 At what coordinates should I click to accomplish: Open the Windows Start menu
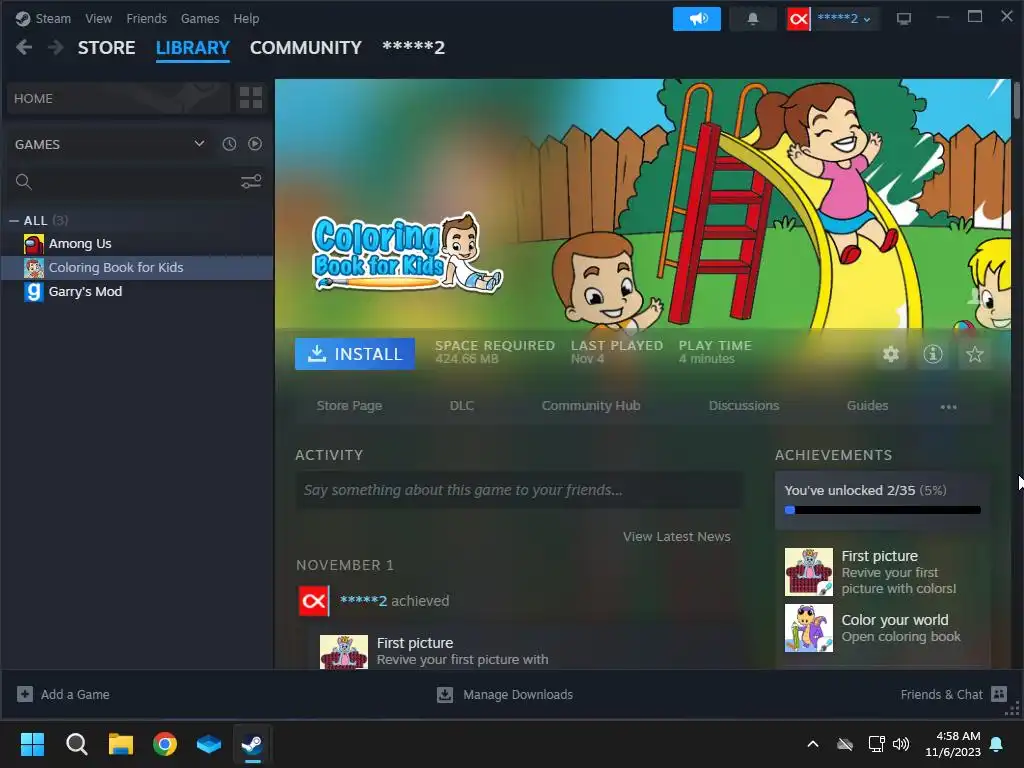pyautogui.click(x=32, y=744)
